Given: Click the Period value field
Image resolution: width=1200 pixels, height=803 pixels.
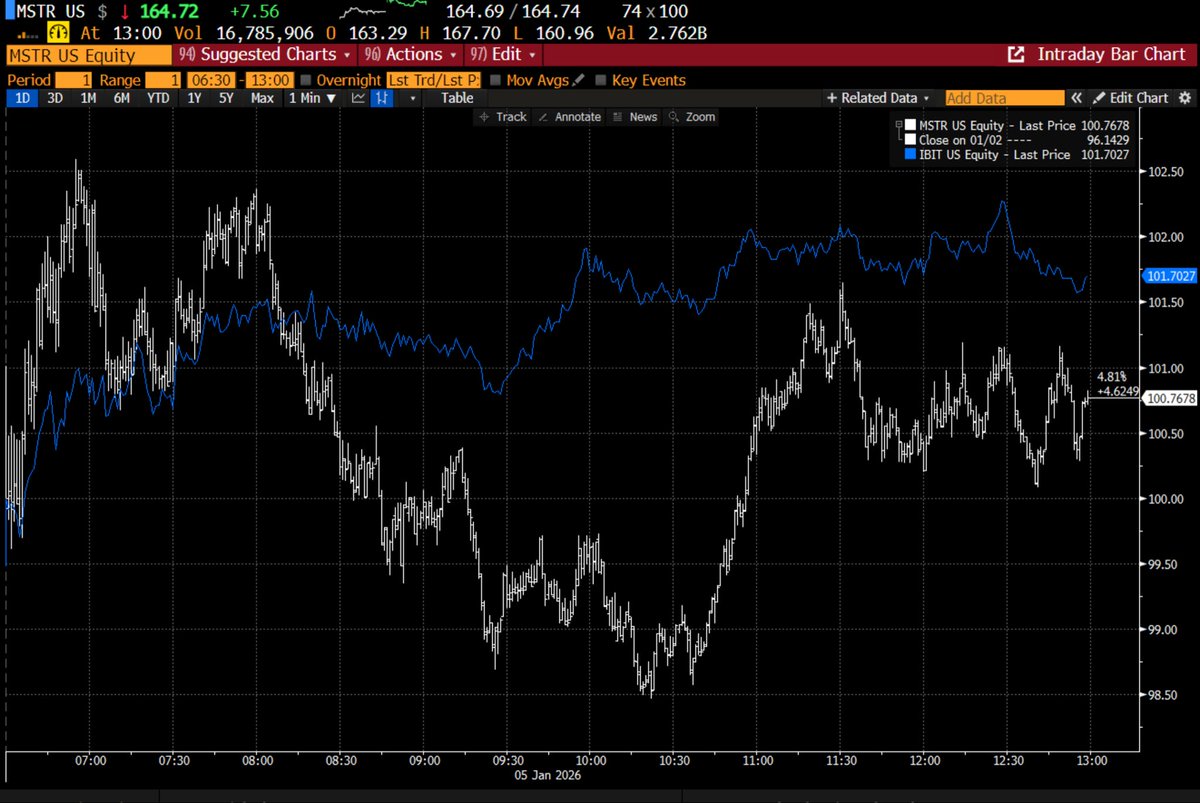Looking at the screenshot, I should click(73, 80).
